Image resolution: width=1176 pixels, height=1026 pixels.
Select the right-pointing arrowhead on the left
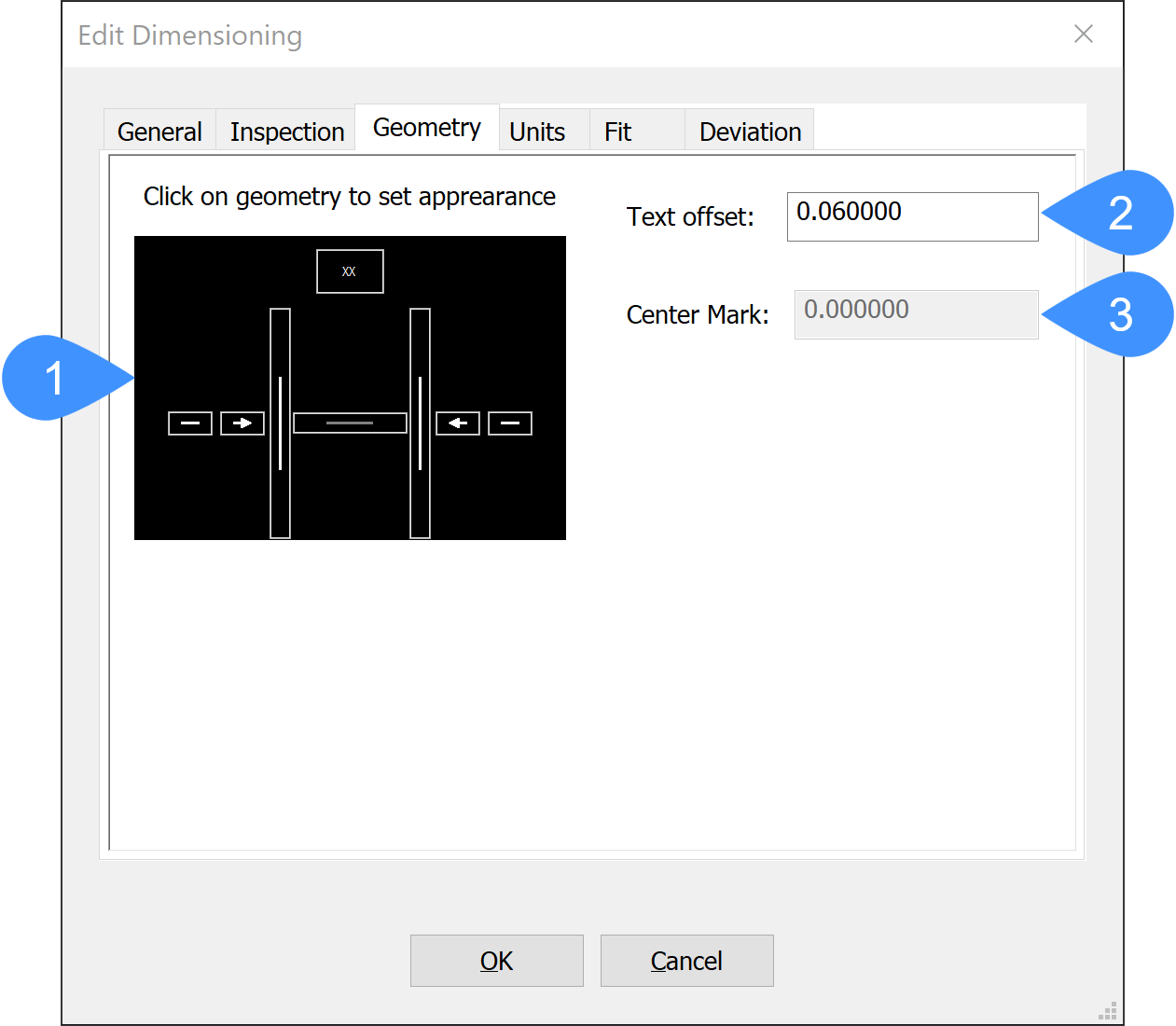click(242, 423)
